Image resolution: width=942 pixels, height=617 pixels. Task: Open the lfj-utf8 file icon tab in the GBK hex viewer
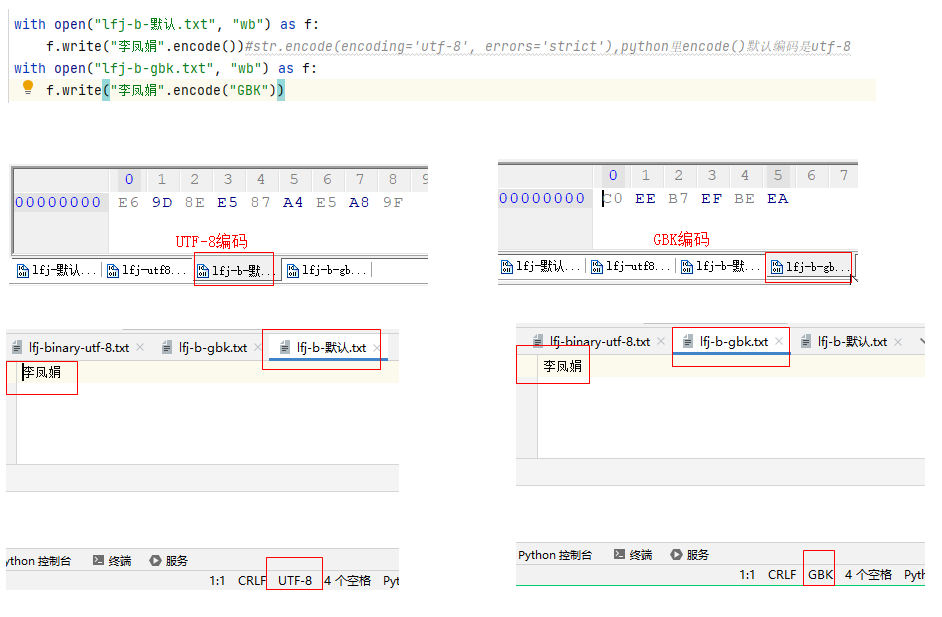point(597,267)
